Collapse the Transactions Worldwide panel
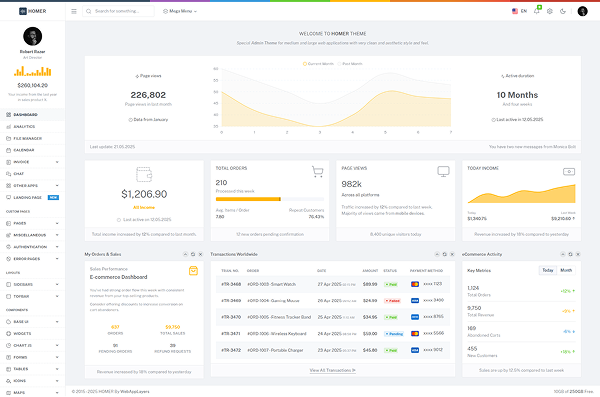The height and width of the screenshot is (397, 600). point(437,254)
